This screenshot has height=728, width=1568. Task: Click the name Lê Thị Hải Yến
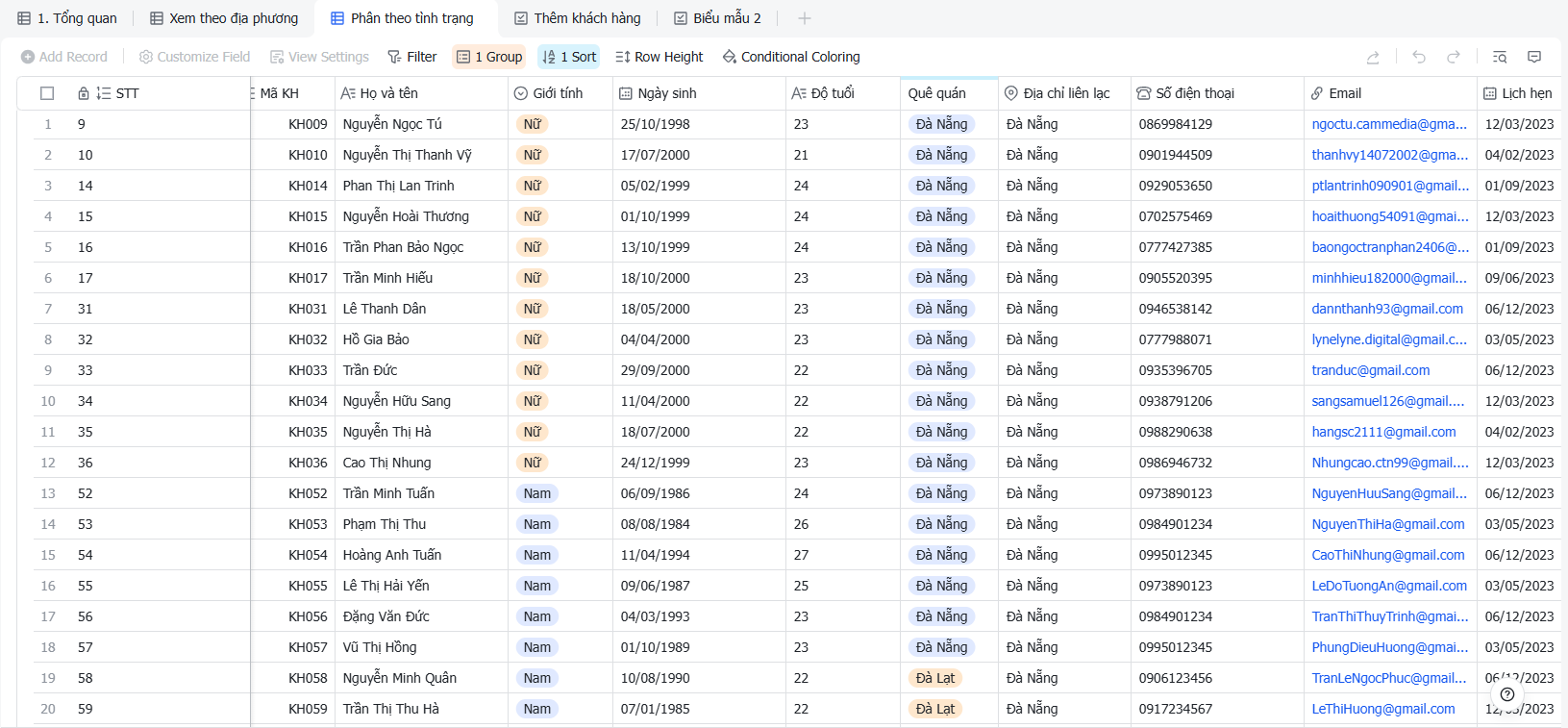(386, 586)
